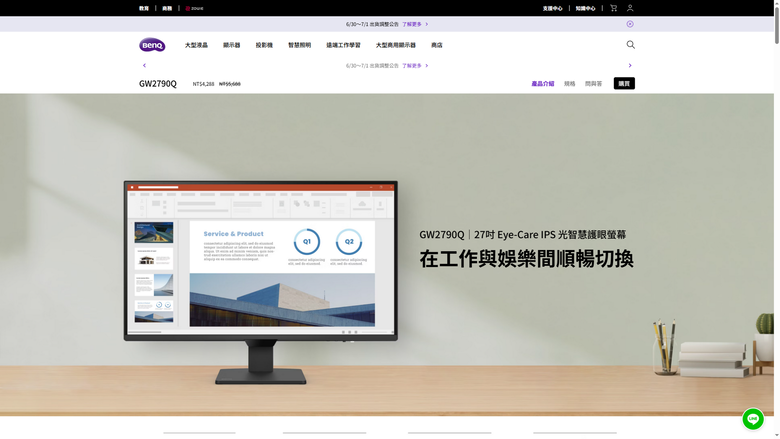This screenshot has width=780, height=439.
Task: Click the page vertical scrollbar thumb
Action: coord(777,22)
